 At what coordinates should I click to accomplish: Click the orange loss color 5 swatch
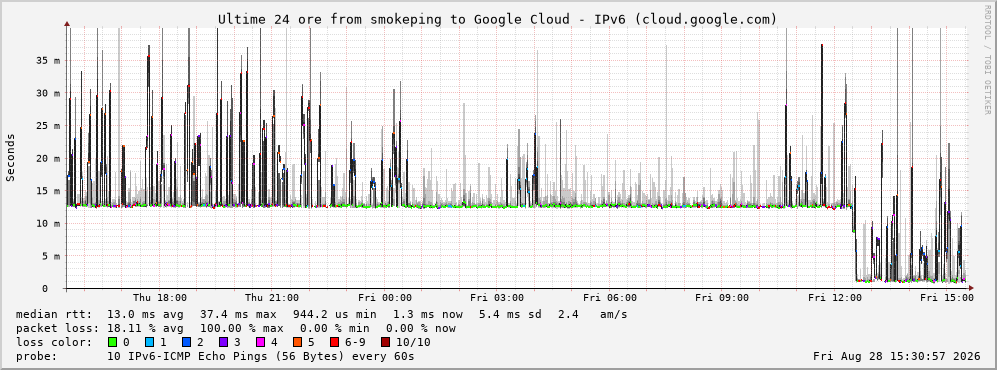click(x=298, y=343)
